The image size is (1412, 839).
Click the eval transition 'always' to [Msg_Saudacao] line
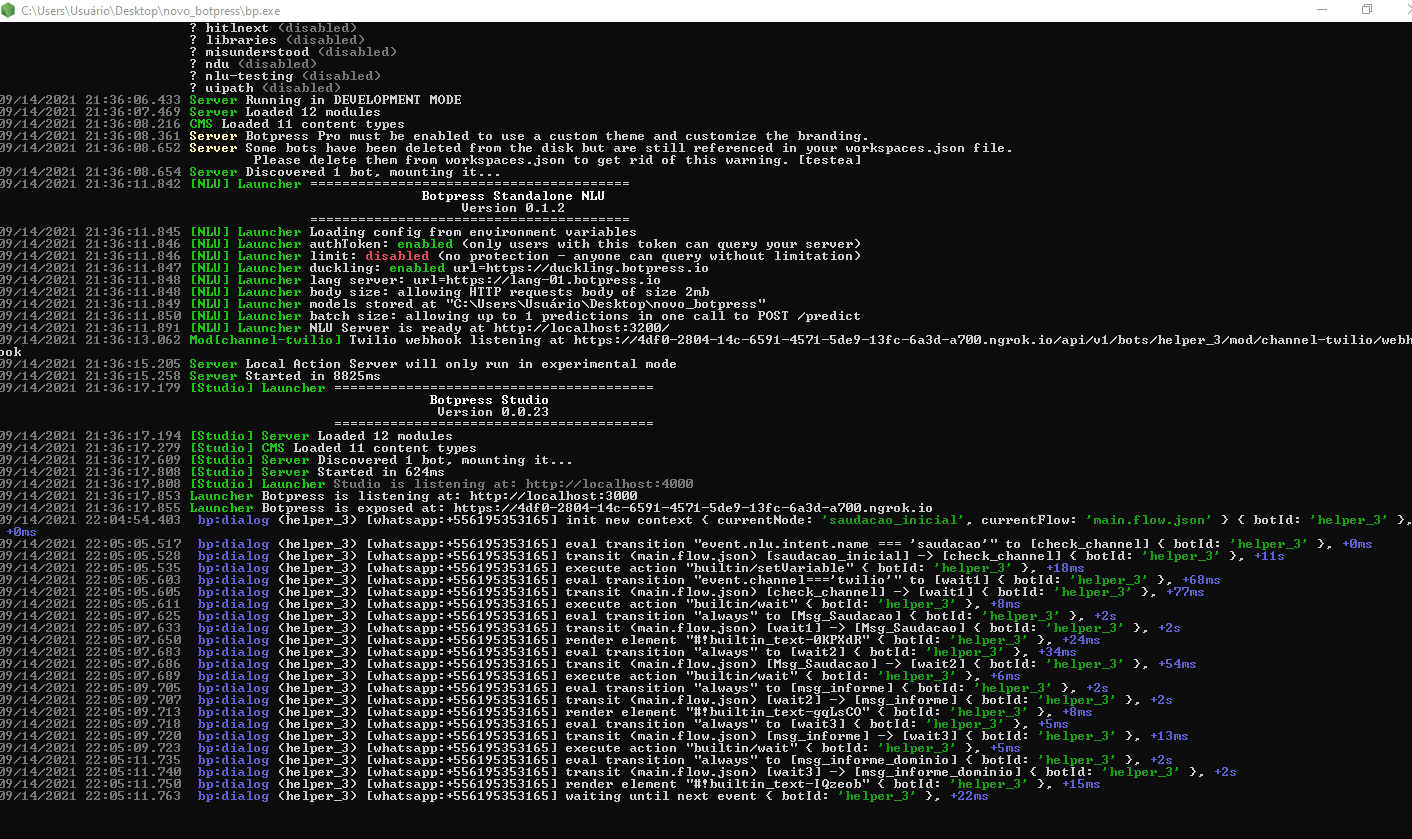[558, 616]
